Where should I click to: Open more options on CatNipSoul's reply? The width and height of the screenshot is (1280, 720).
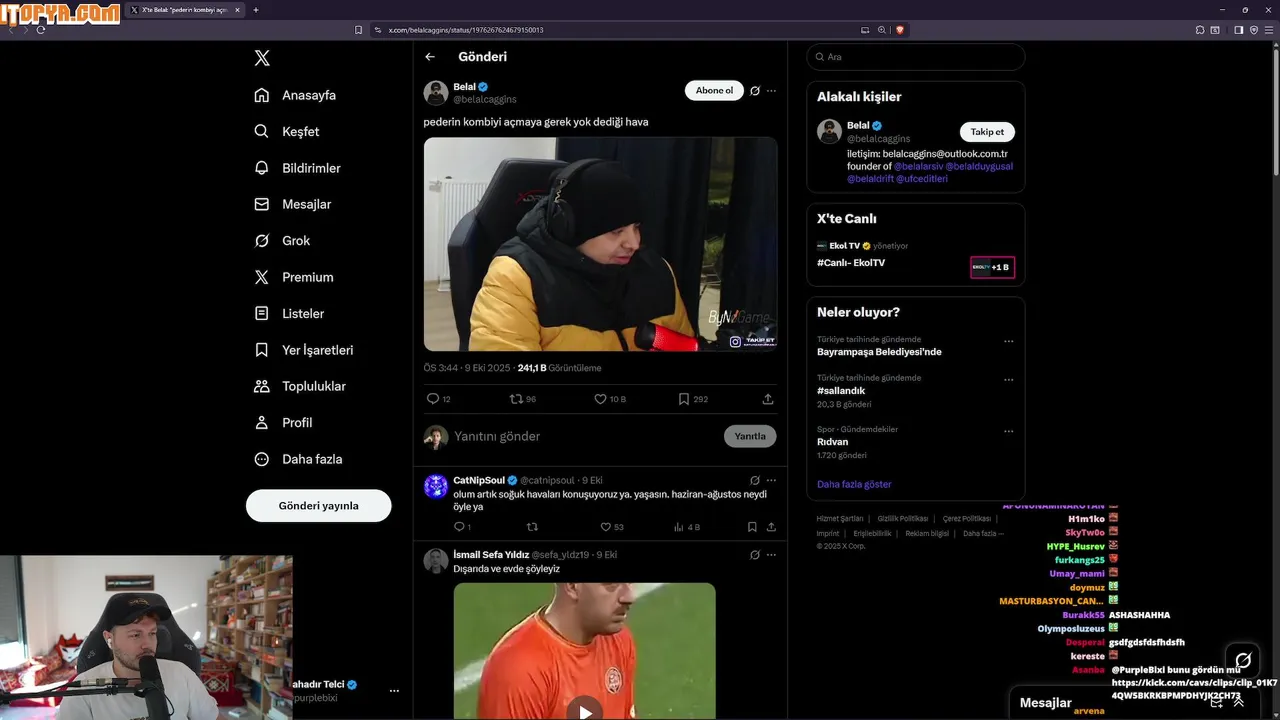click(x=771, y=480)
